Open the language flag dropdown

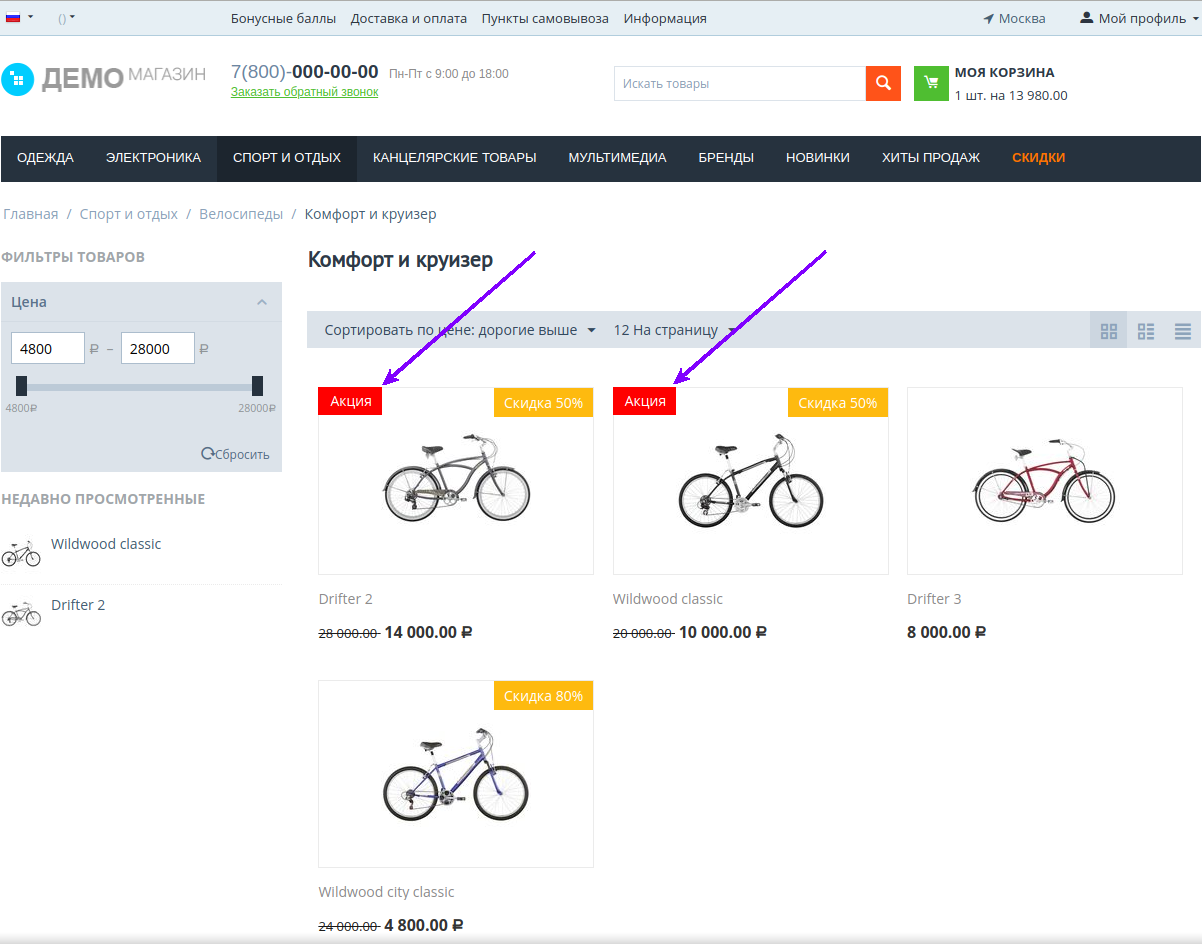pos(19,18)
